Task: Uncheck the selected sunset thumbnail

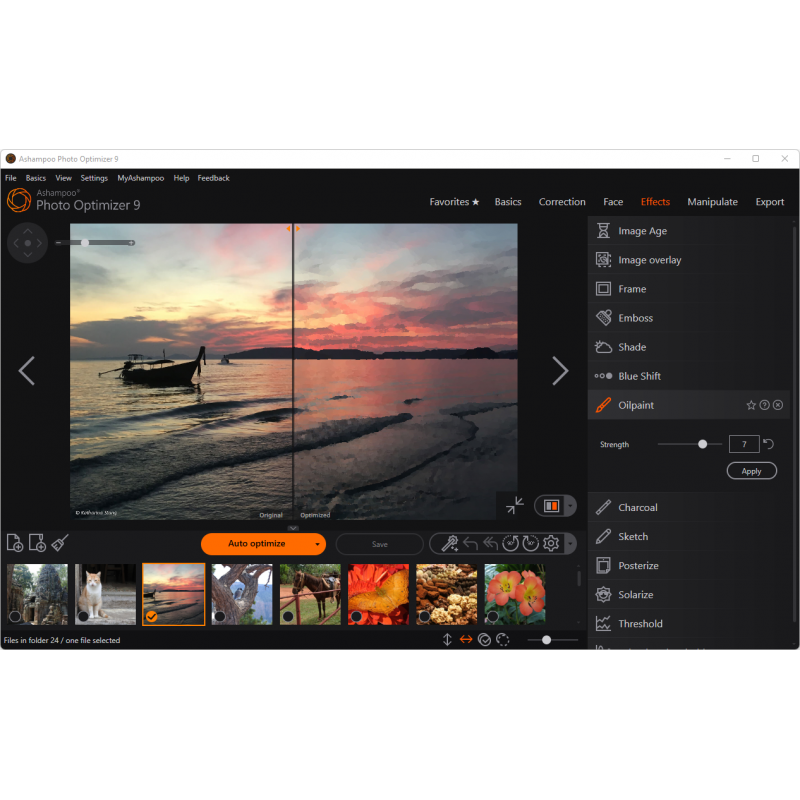Action: click(x=151, y=616)
